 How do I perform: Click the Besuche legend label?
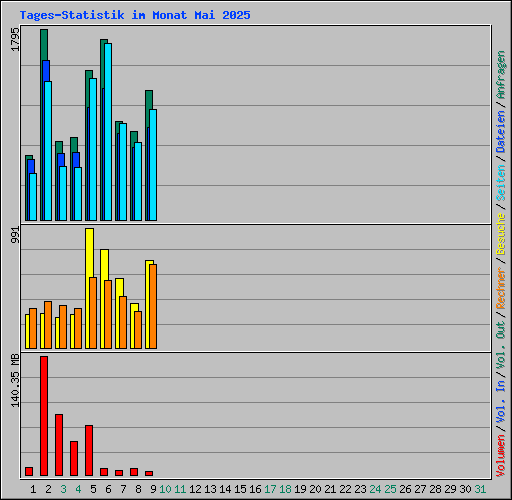[500, 234]
